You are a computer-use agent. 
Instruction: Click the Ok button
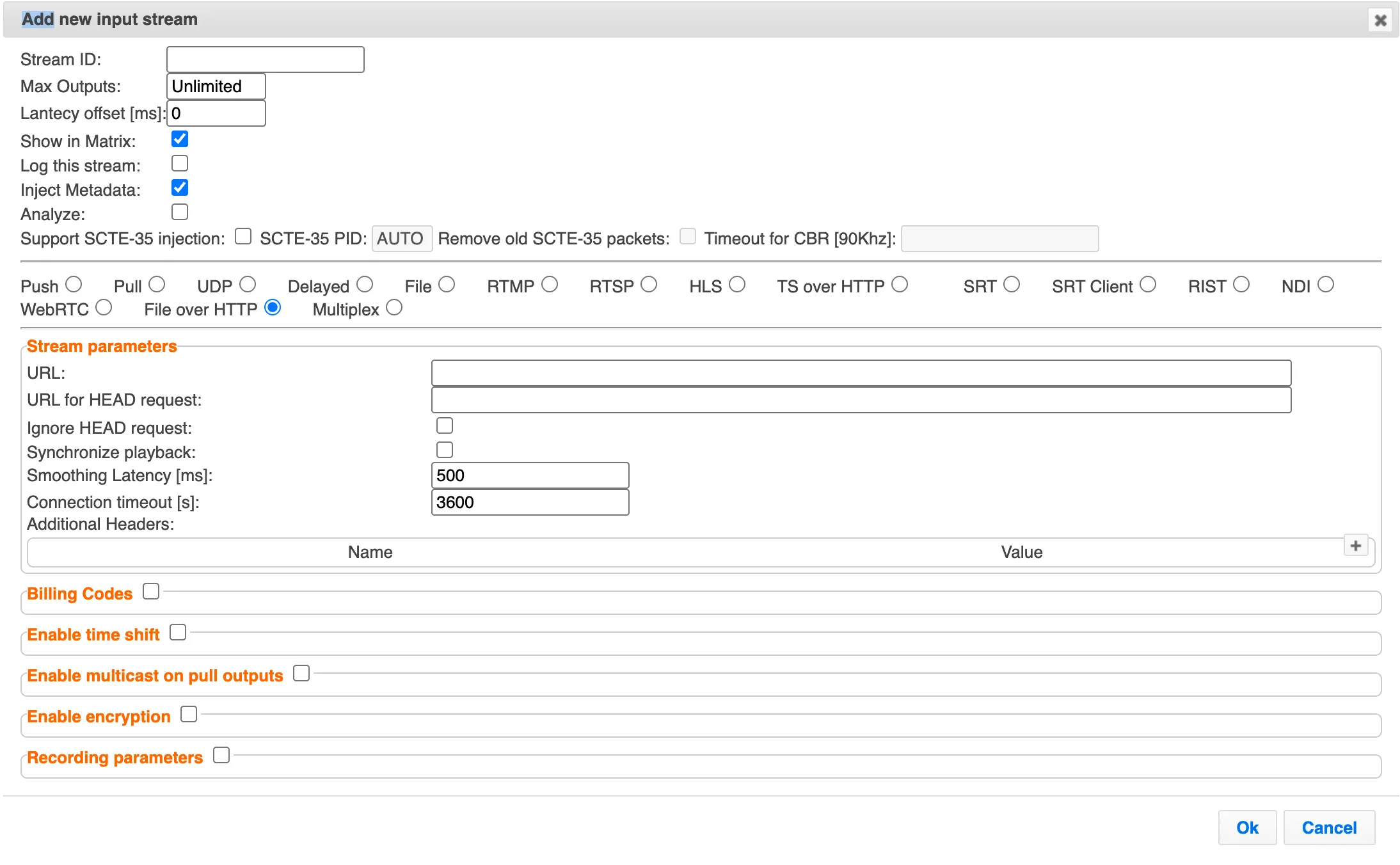coord(1247,828)
